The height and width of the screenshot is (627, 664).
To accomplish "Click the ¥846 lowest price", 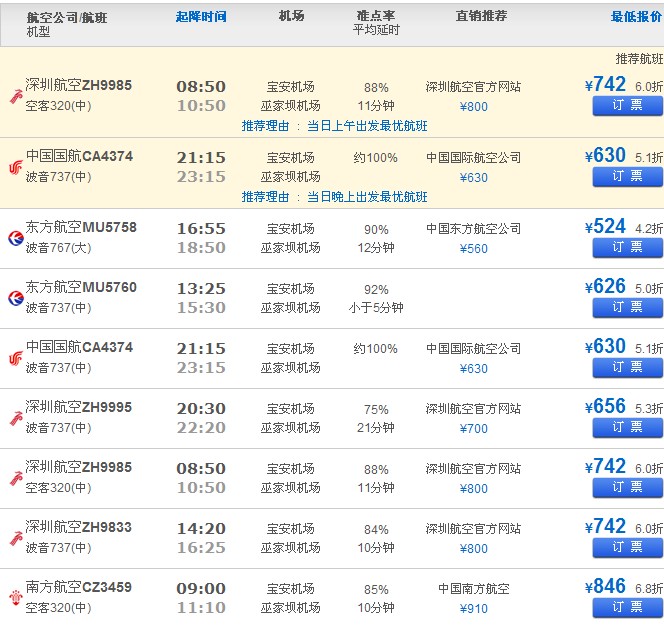I will [x=605, y=587].
